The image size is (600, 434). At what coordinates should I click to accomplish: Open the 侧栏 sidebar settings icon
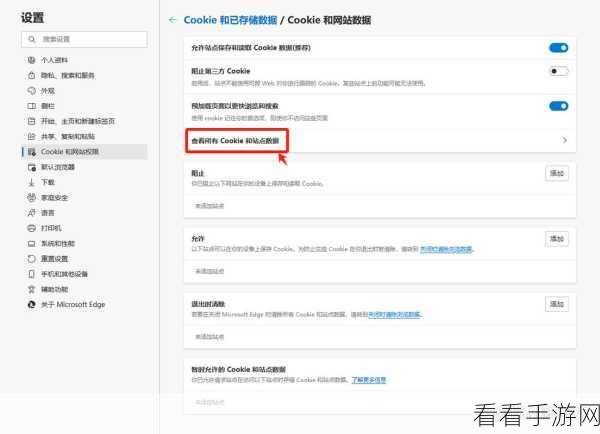pyautogui.click(x=32, y=106)
